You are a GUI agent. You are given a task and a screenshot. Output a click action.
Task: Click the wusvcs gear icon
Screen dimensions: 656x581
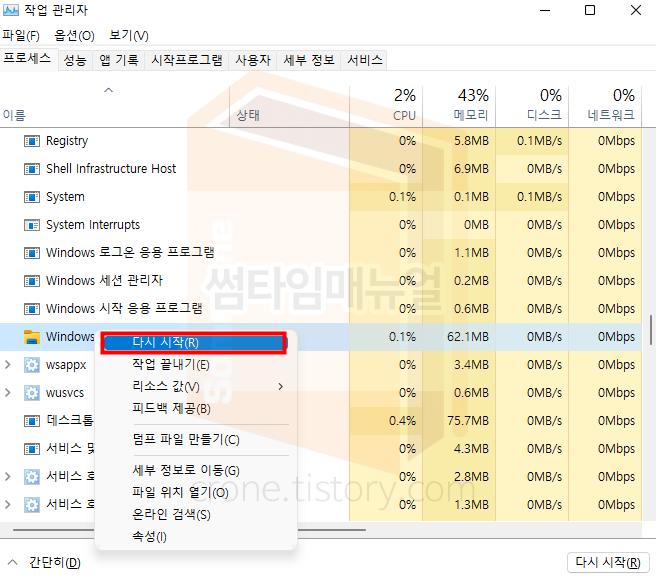coord(32,393)
